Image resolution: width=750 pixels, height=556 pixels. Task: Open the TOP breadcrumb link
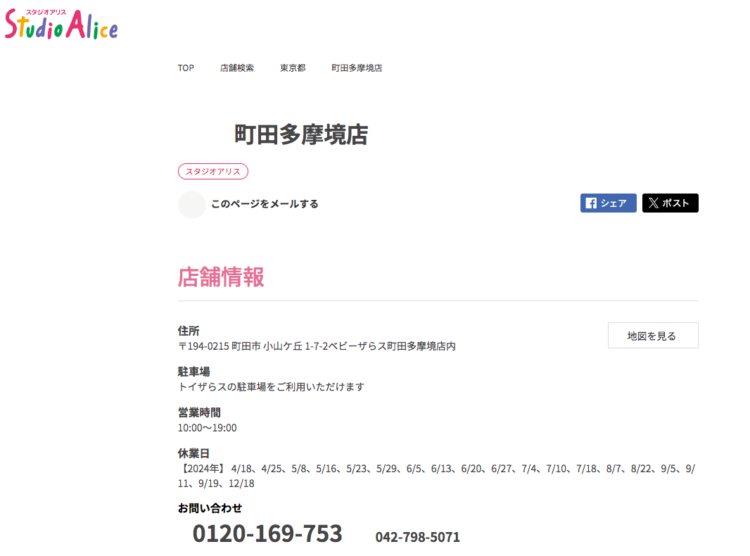[186, 68]
